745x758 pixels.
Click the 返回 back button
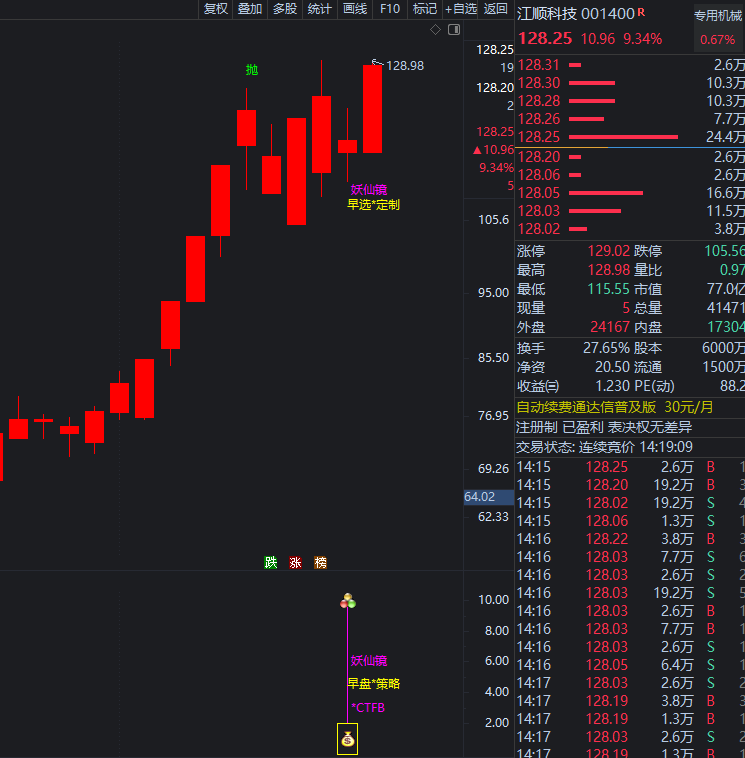click(496, 9)
